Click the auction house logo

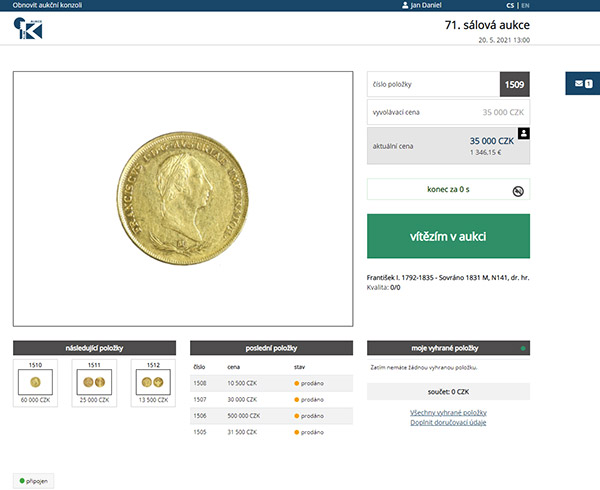point(28,31)
